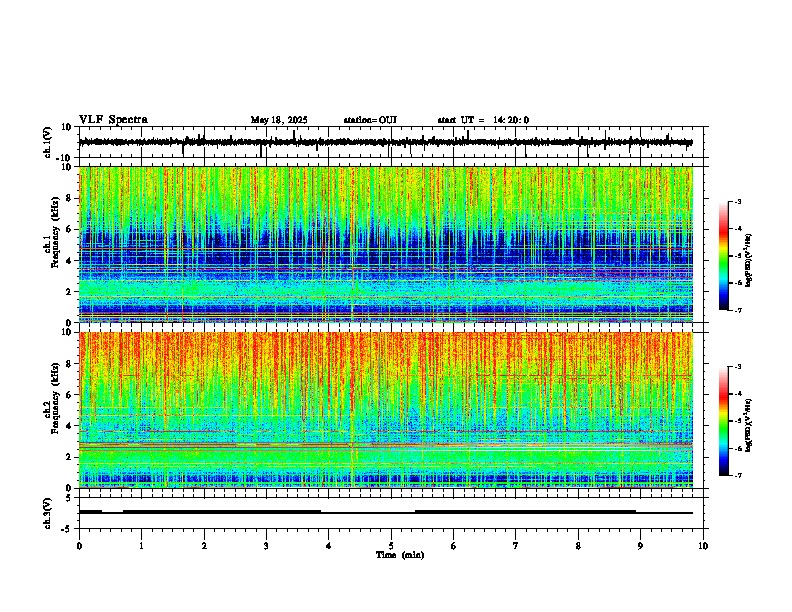Image resolution: width=792 pixels, height=612 pixels.
Task: Click time axis tick label "0"
Action: pyautogui.click(x=79, y=545)
